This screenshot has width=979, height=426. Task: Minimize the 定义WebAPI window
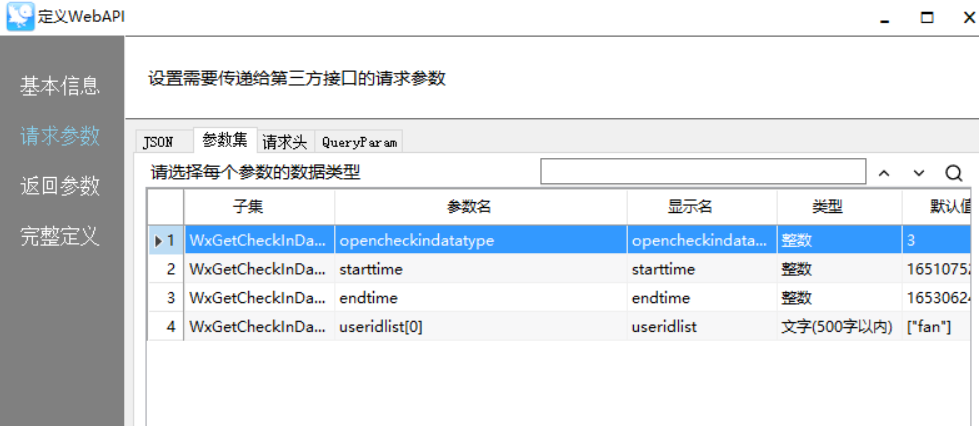pyautogui.click(x=884, y=17)
